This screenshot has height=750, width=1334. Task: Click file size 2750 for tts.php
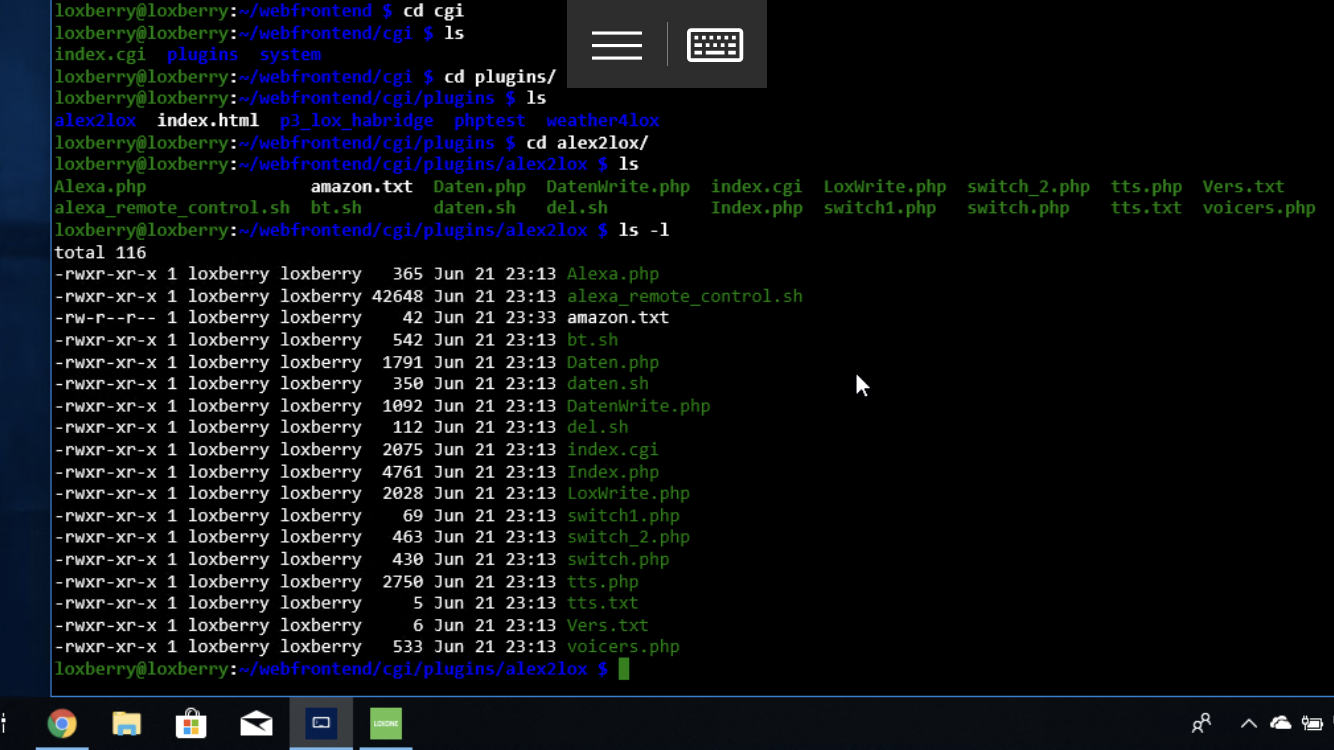(x=402, y=581)
